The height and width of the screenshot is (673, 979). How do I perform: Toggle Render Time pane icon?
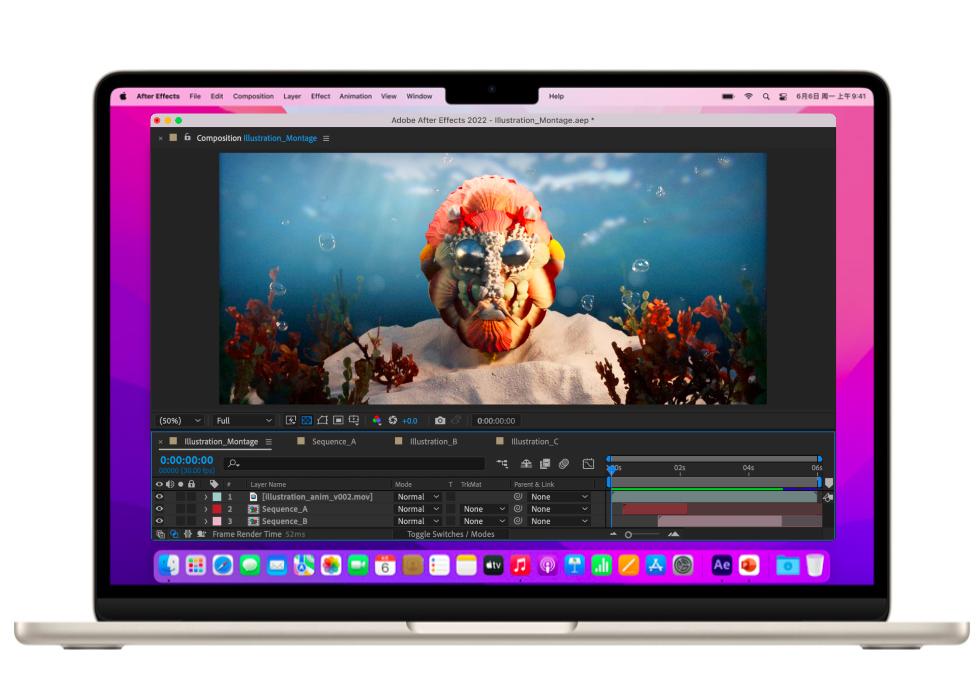[x=201, y=534]
